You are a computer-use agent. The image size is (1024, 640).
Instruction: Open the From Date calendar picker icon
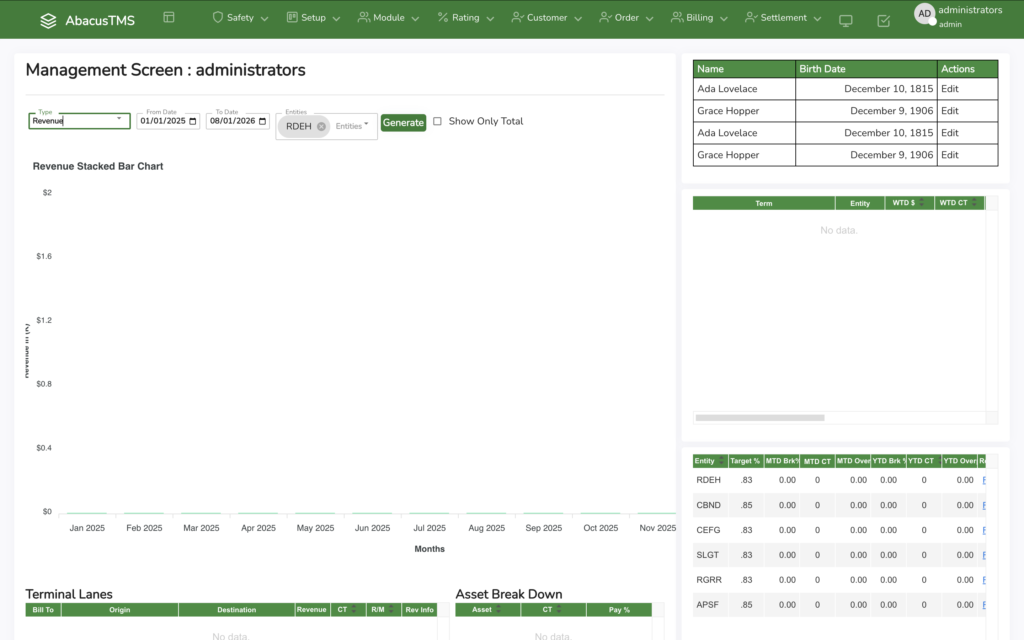point(194,121)
